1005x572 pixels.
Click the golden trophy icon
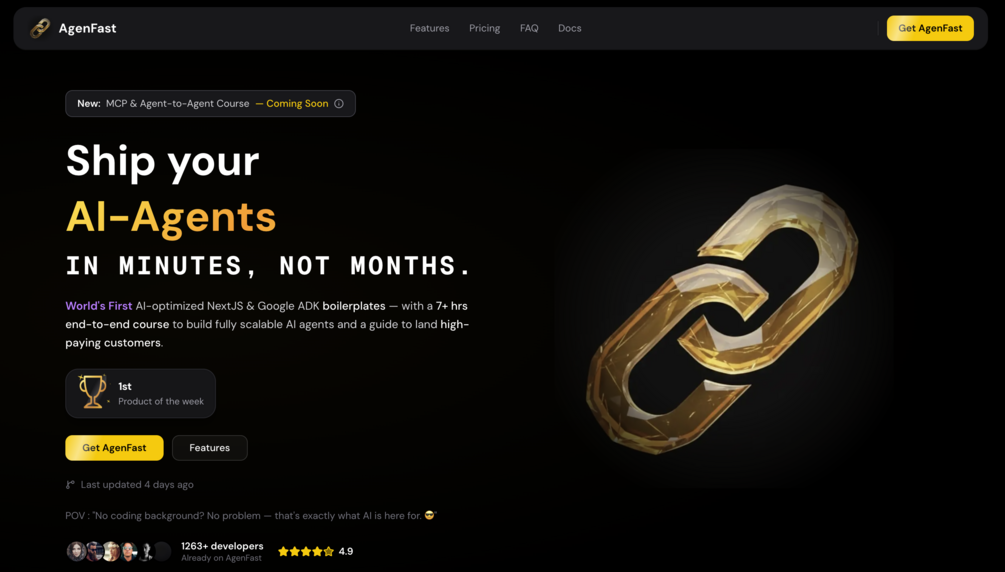click(92, 392)
